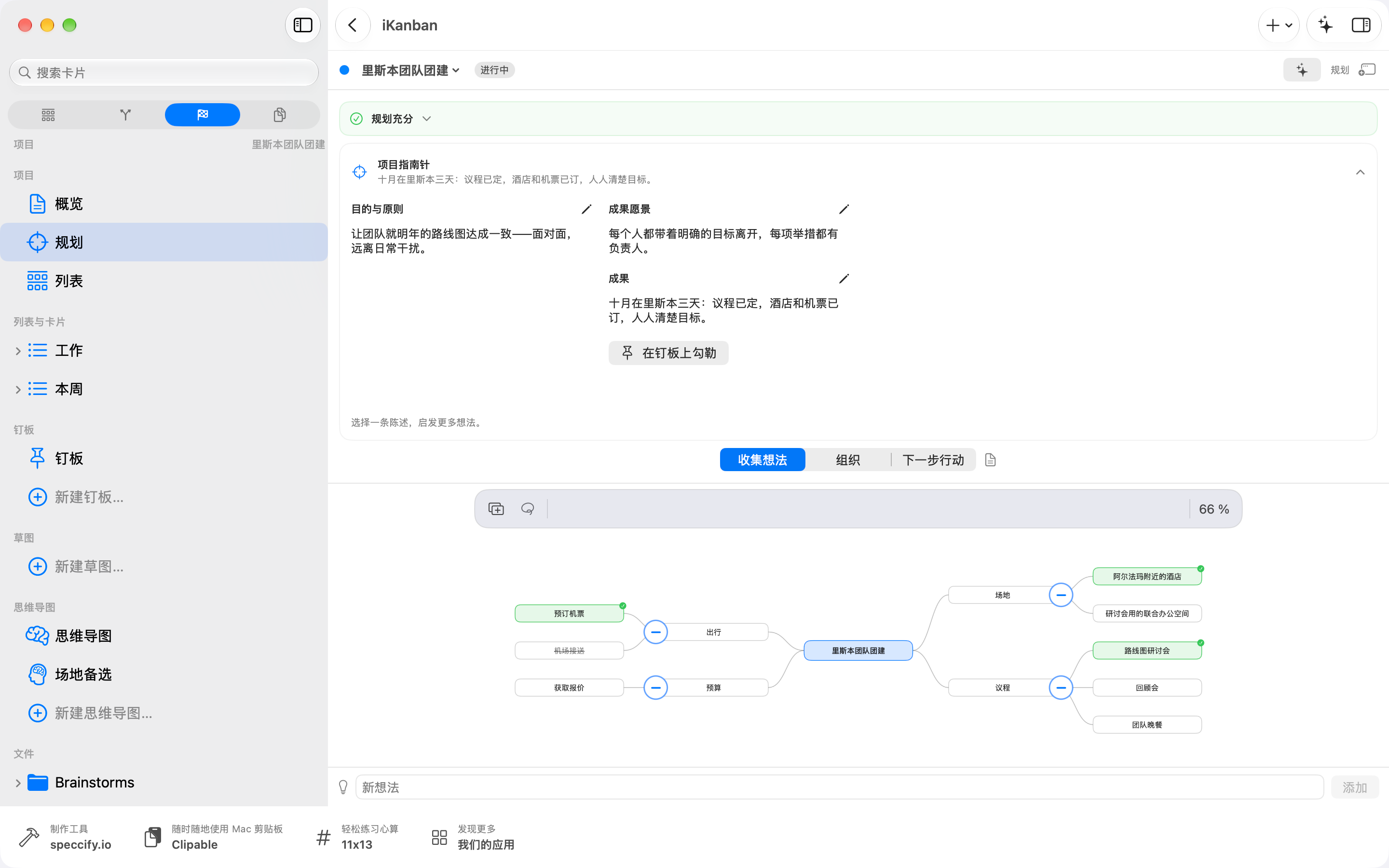Create a new pinboard via 新建钉板

[x=163, y=497]
